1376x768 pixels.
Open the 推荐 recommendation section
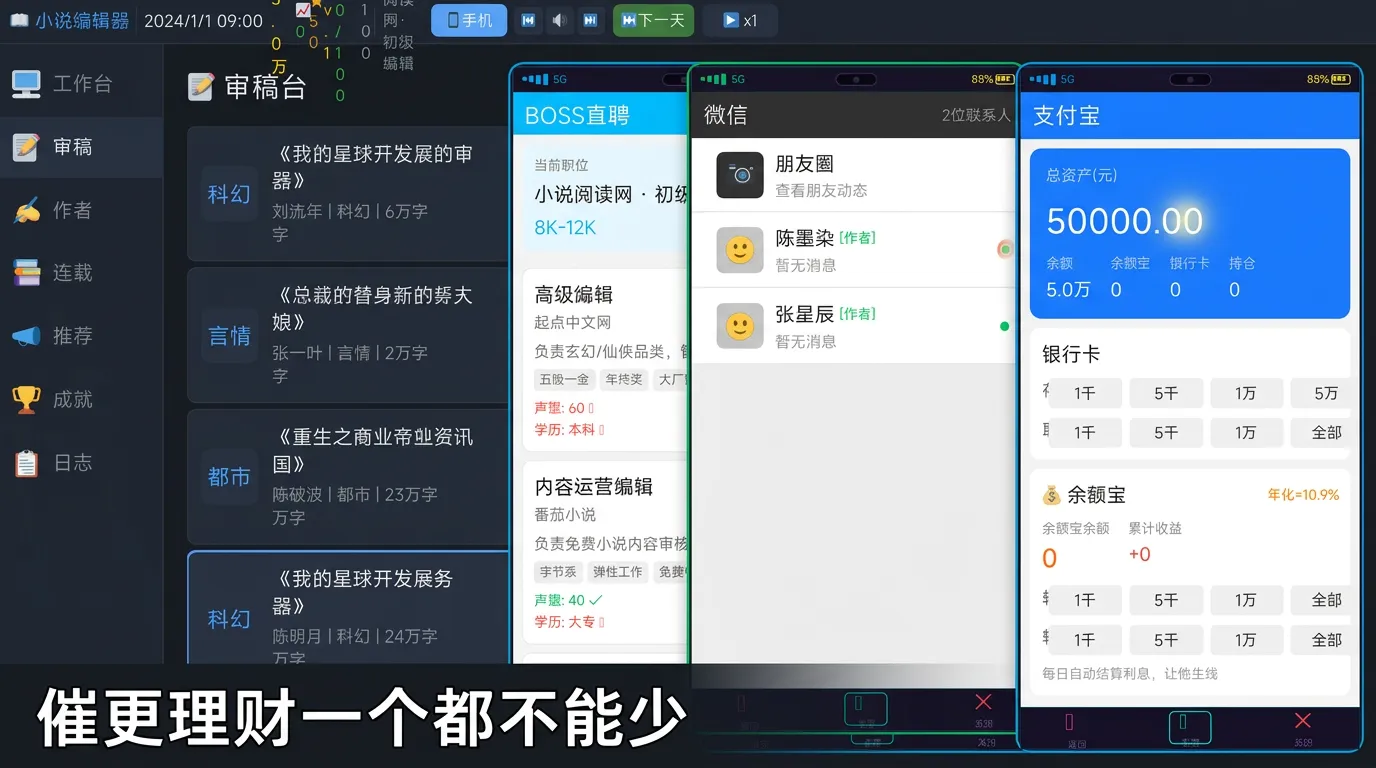81,336
